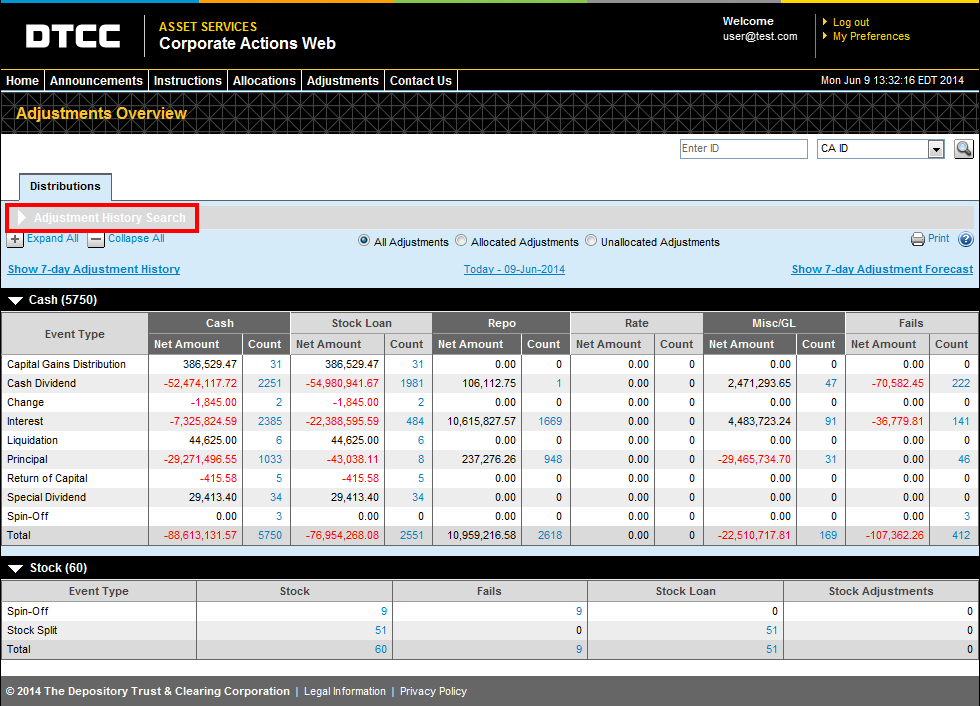
Task: Click Stock Loan total count 2551
Action: (x=412, y=536)
